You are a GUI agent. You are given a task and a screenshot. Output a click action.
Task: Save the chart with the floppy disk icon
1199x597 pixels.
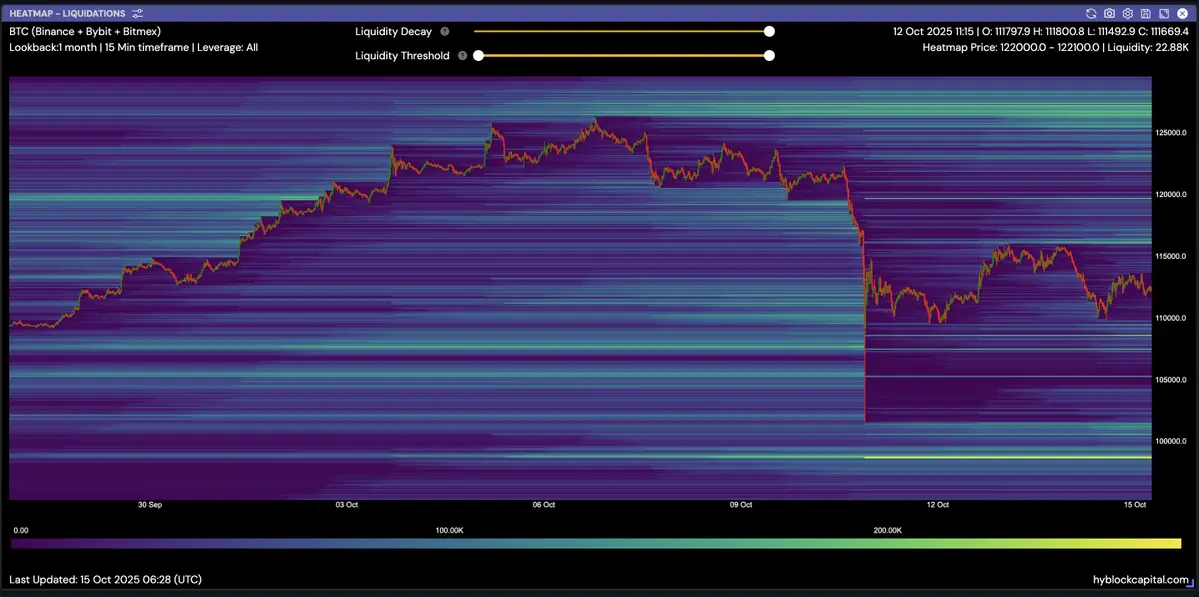1145,13
